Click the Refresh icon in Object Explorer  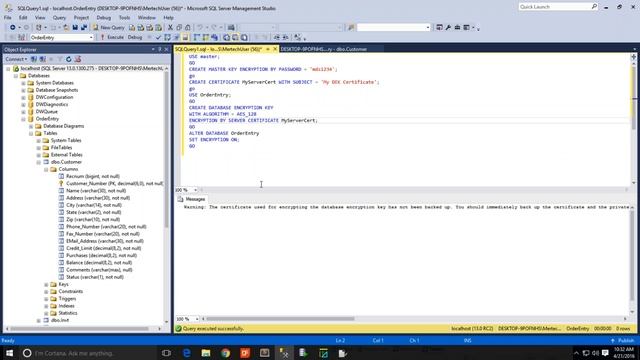pos(69,59)
